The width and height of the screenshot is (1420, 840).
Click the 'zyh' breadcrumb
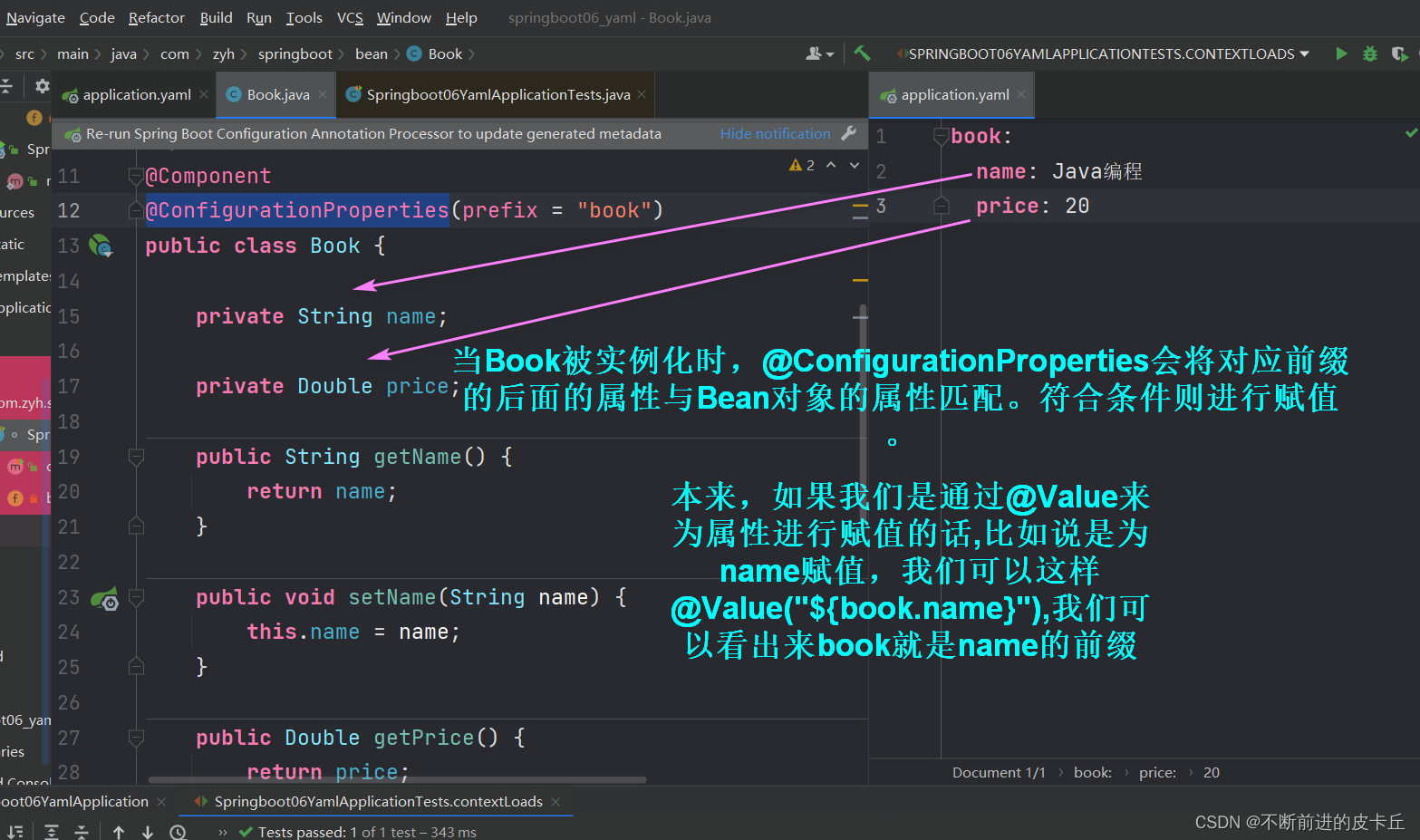click(224, 54)
